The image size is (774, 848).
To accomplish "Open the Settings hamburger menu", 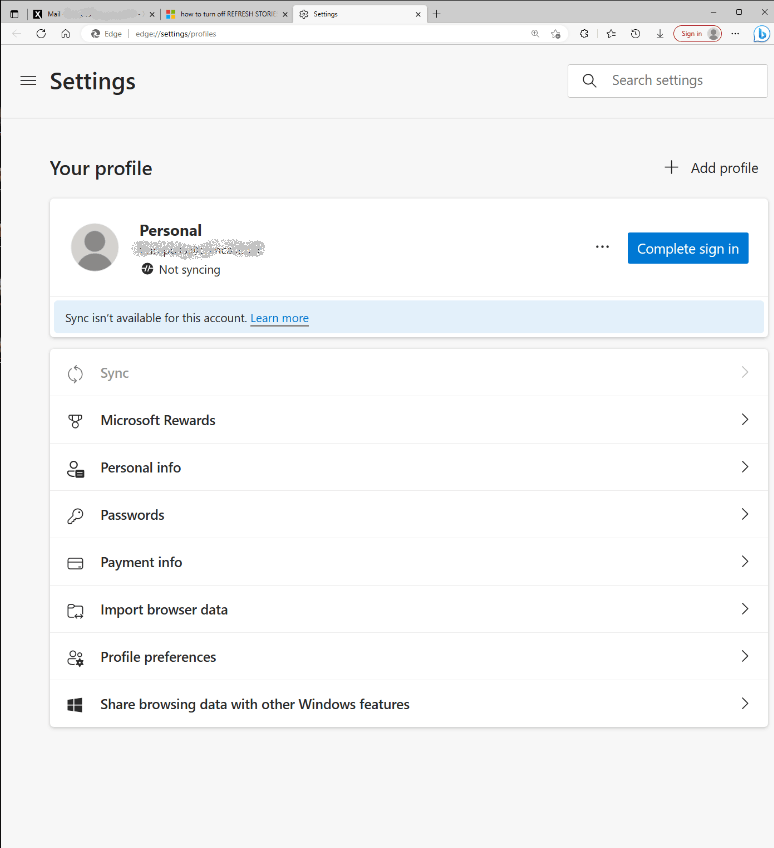I will pyautogui.click(x=28, y=81).
